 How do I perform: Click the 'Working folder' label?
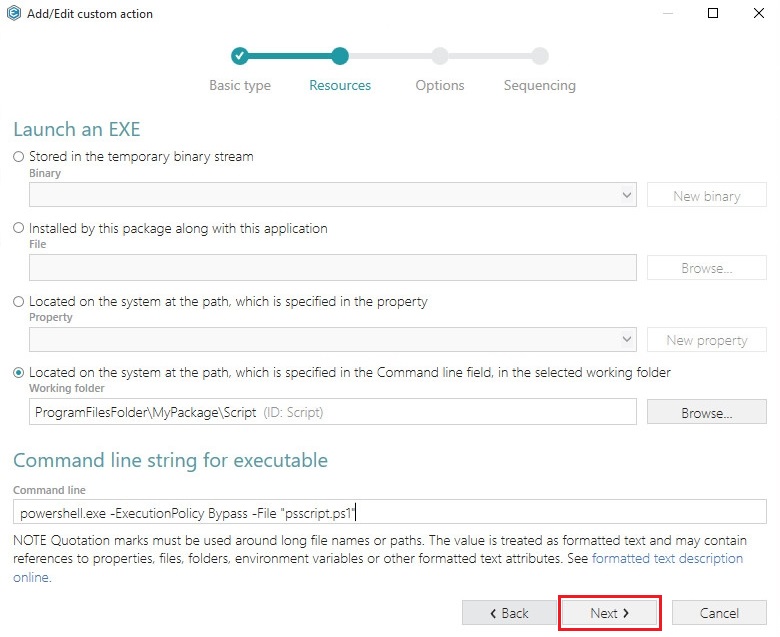click(67, 388)
